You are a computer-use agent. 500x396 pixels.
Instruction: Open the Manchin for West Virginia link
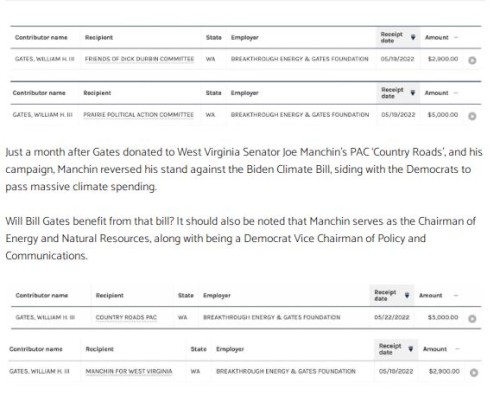129,371
